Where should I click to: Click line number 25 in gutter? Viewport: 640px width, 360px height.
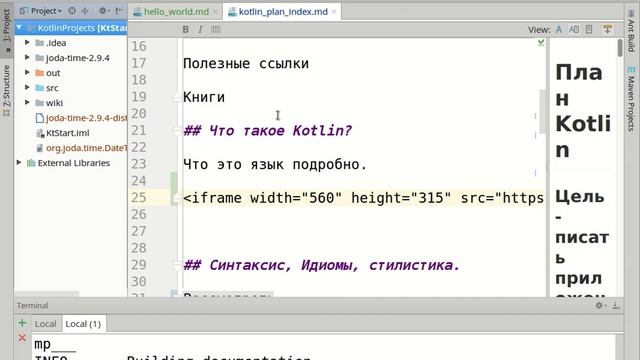coord(139,198)
